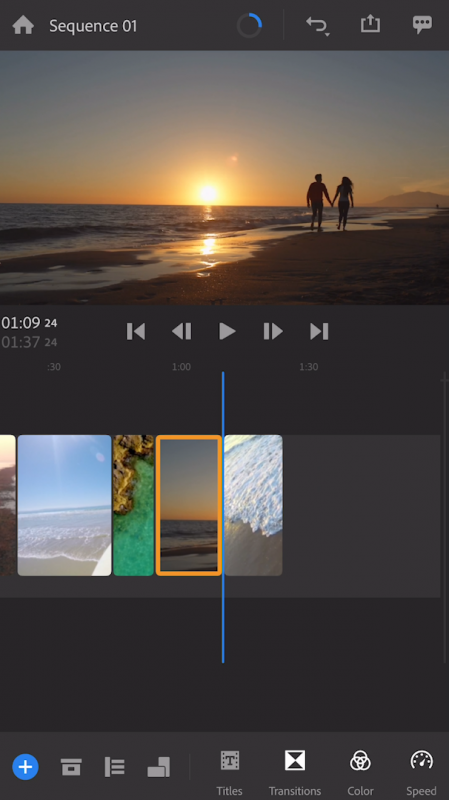Open the Titles panel
449x800 pixels.
point(230,772)
